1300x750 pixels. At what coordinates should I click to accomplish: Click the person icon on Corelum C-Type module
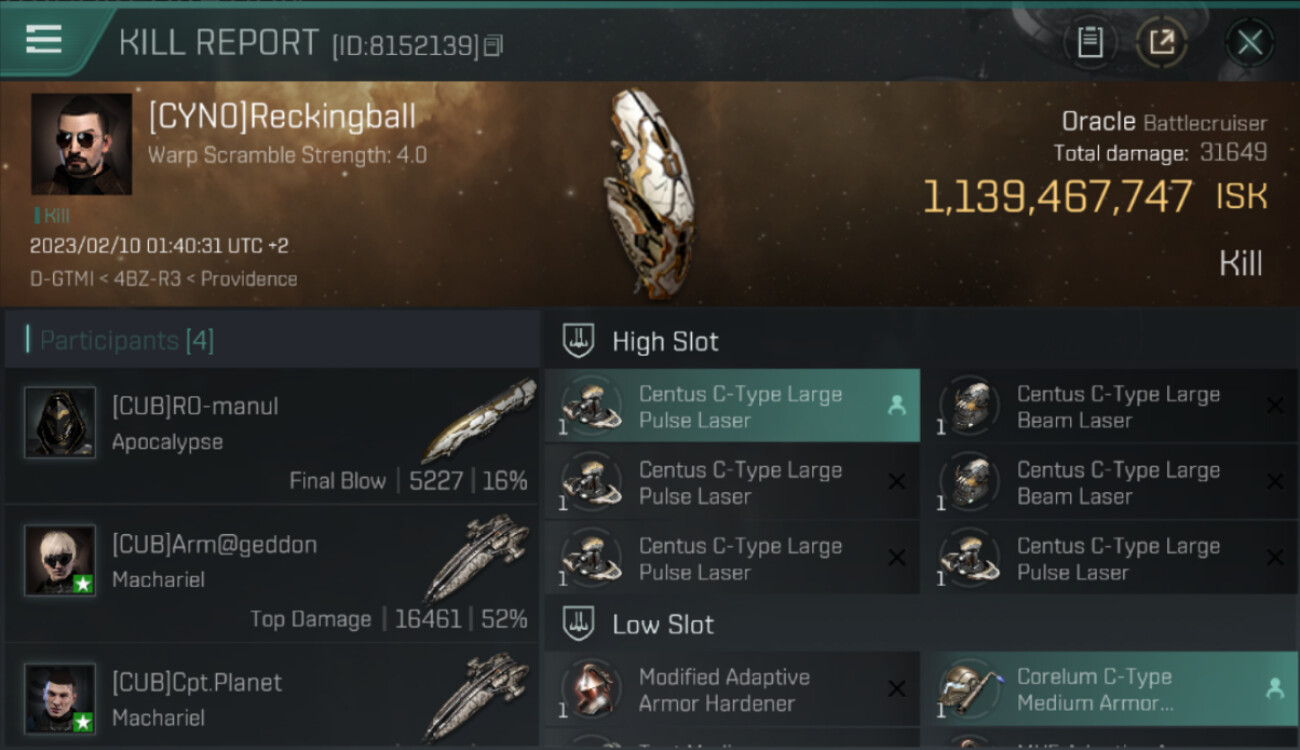click(x=1274, y=688)
